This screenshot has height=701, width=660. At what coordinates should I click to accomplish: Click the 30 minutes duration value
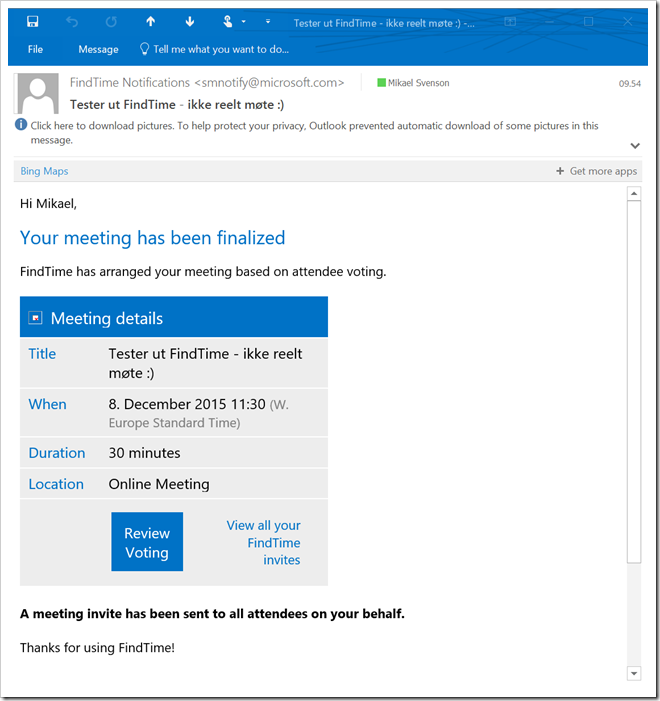[144, 453]
